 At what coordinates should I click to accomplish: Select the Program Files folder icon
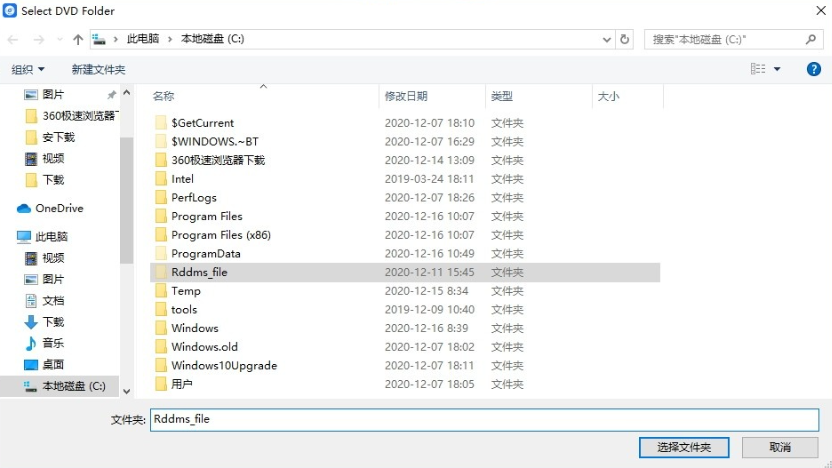(161, 216)
